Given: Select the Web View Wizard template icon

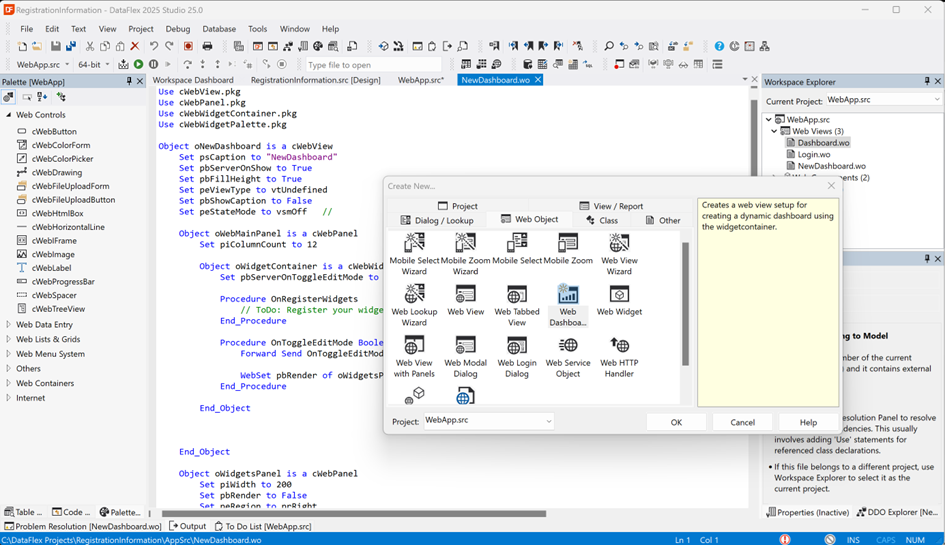Looking at the screenshot, I should 619,254.
